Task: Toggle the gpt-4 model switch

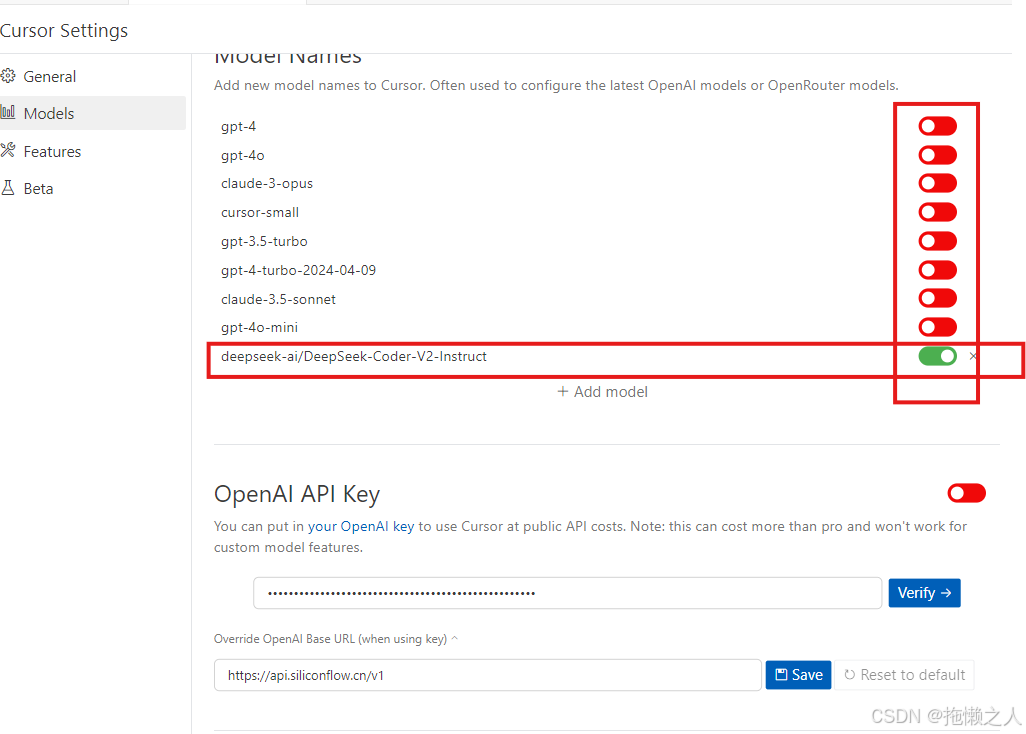Action: tap(937, 126)
